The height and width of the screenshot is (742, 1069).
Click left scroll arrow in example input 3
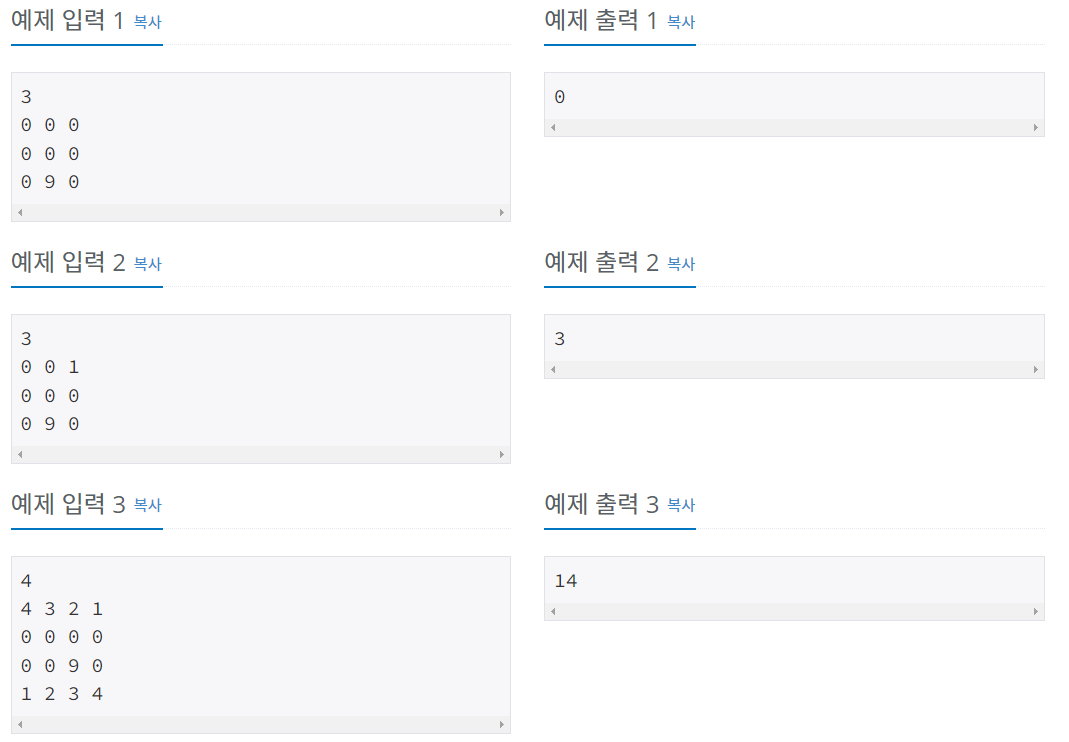[20, 724]
